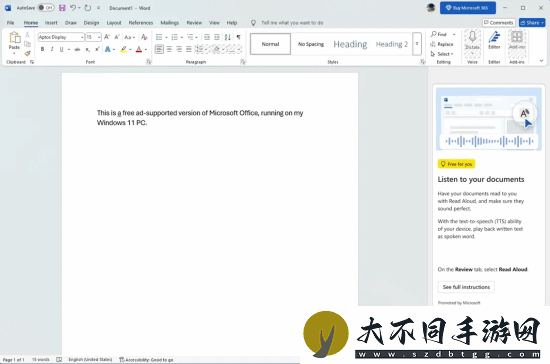Open the File menu
The height and width of the screenshot is (364, 550).
(11, 23)
